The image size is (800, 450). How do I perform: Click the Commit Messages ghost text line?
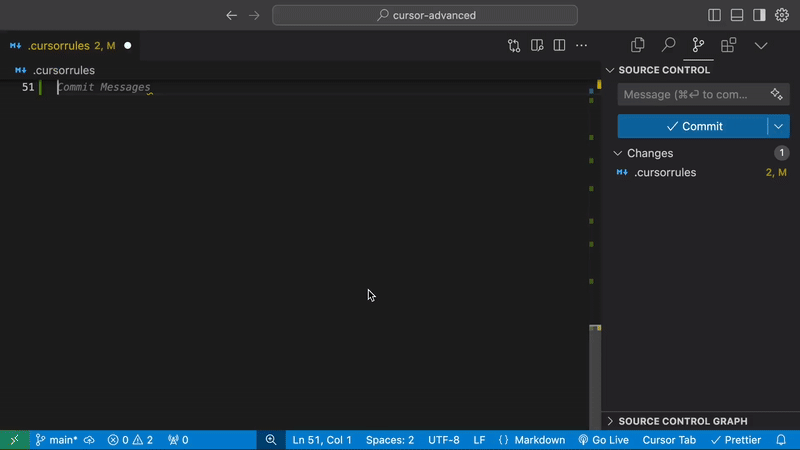point(104,87)
